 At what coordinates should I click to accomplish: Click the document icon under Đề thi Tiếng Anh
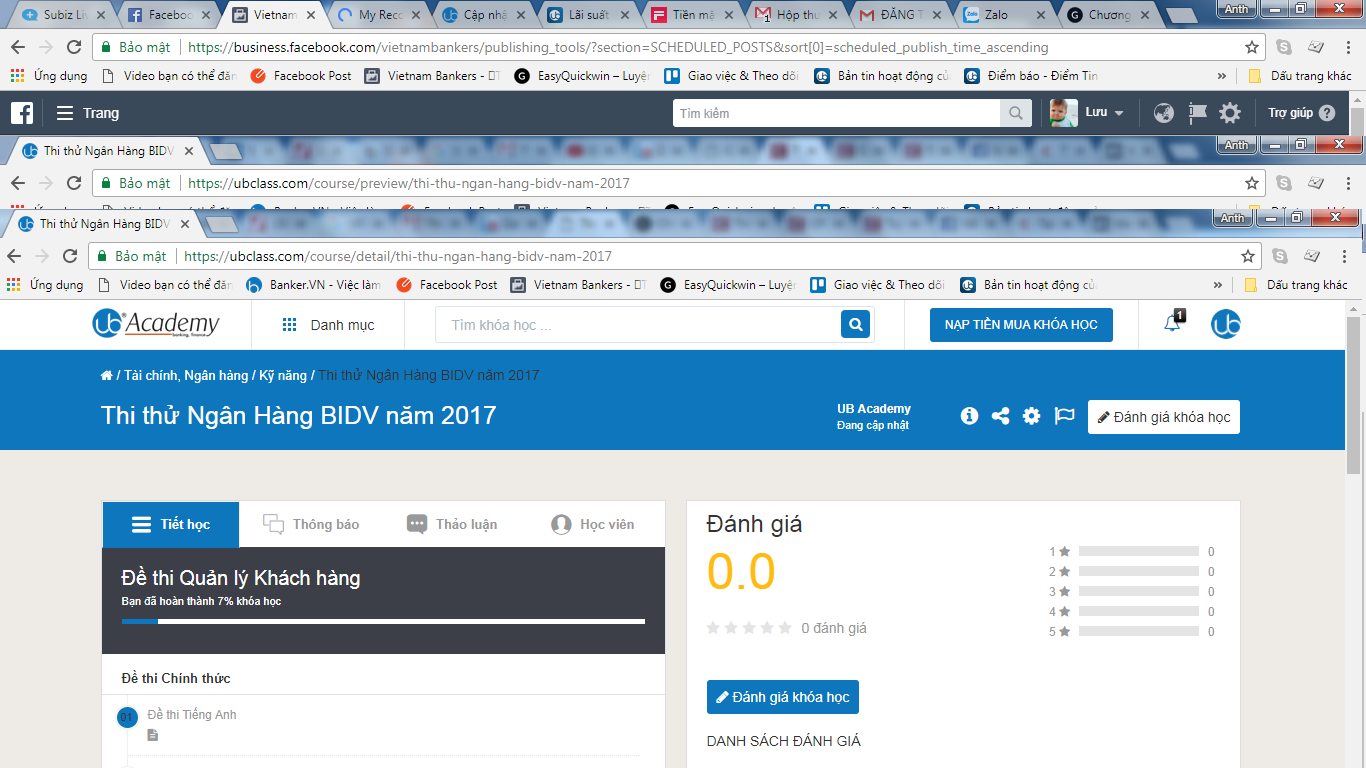(153, 735)
